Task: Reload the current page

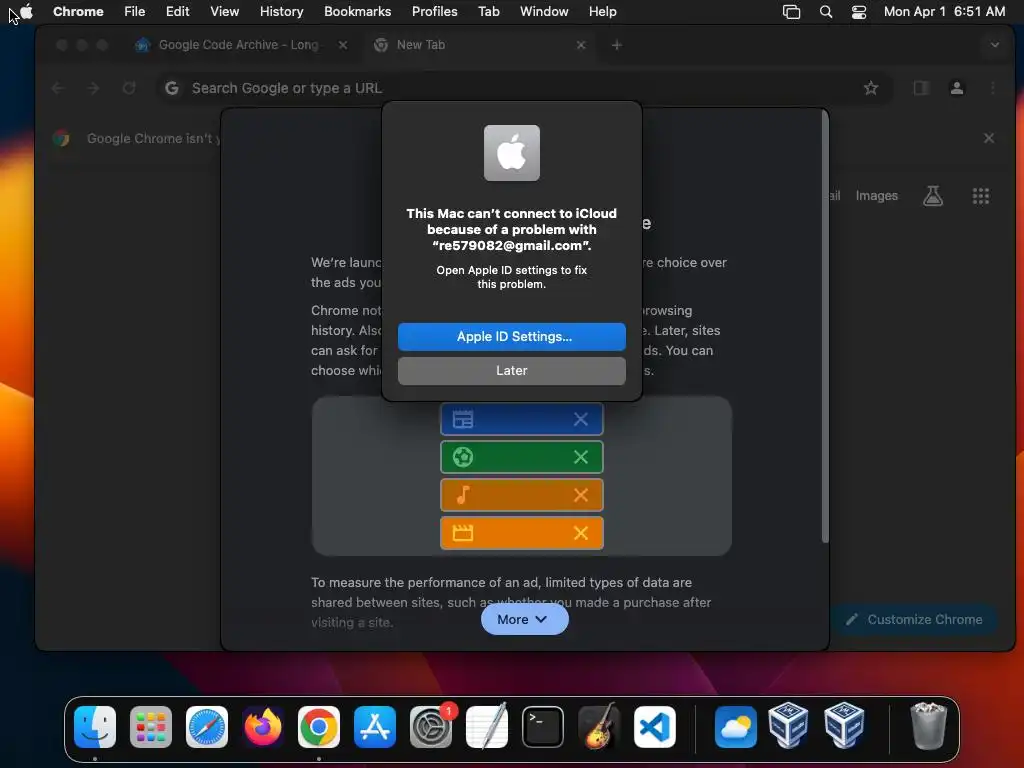Action: [x=129, y=88]
